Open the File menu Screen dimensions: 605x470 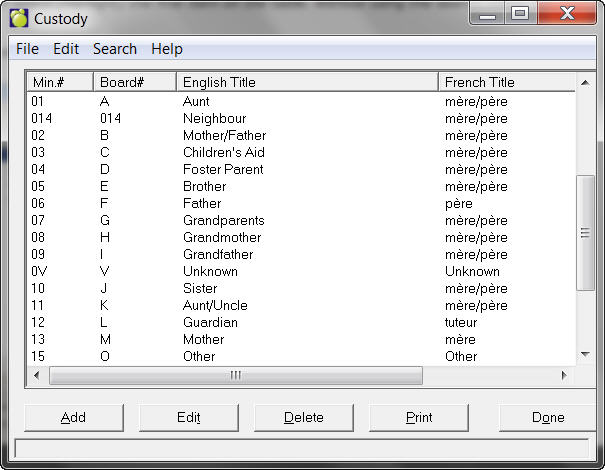[x=27, y=49]
